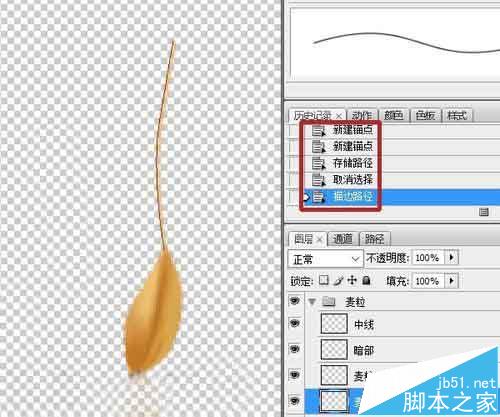Open the 色板 (Swatches) tab

coord(425,115)
